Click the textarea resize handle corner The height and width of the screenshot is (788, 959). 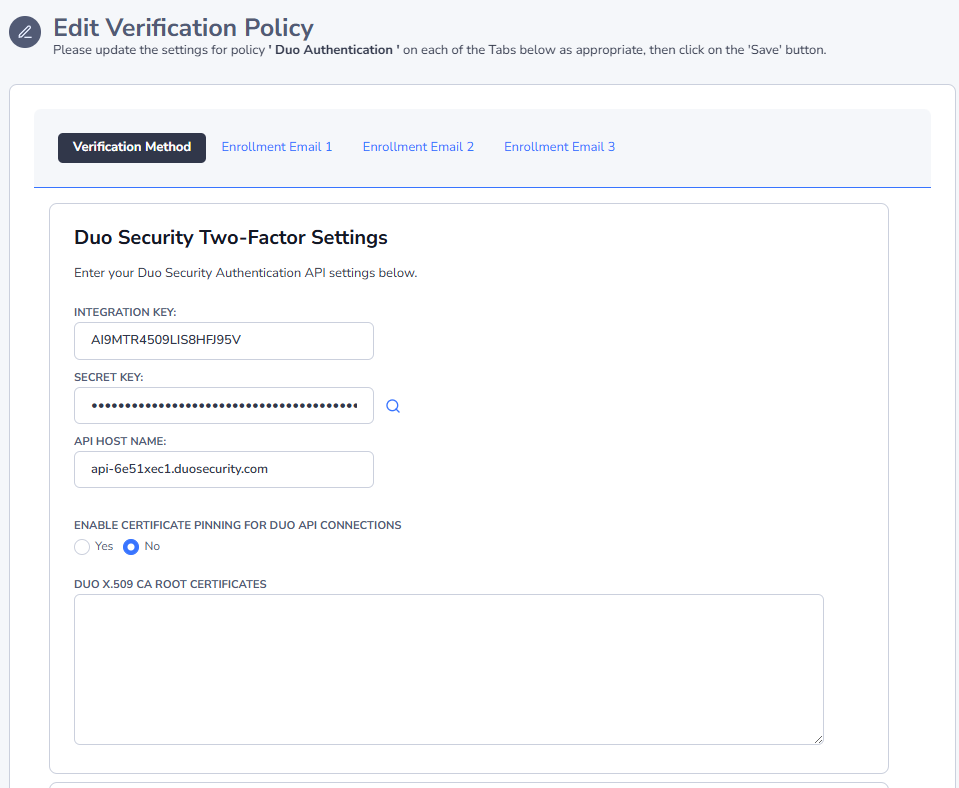[818, 739]
